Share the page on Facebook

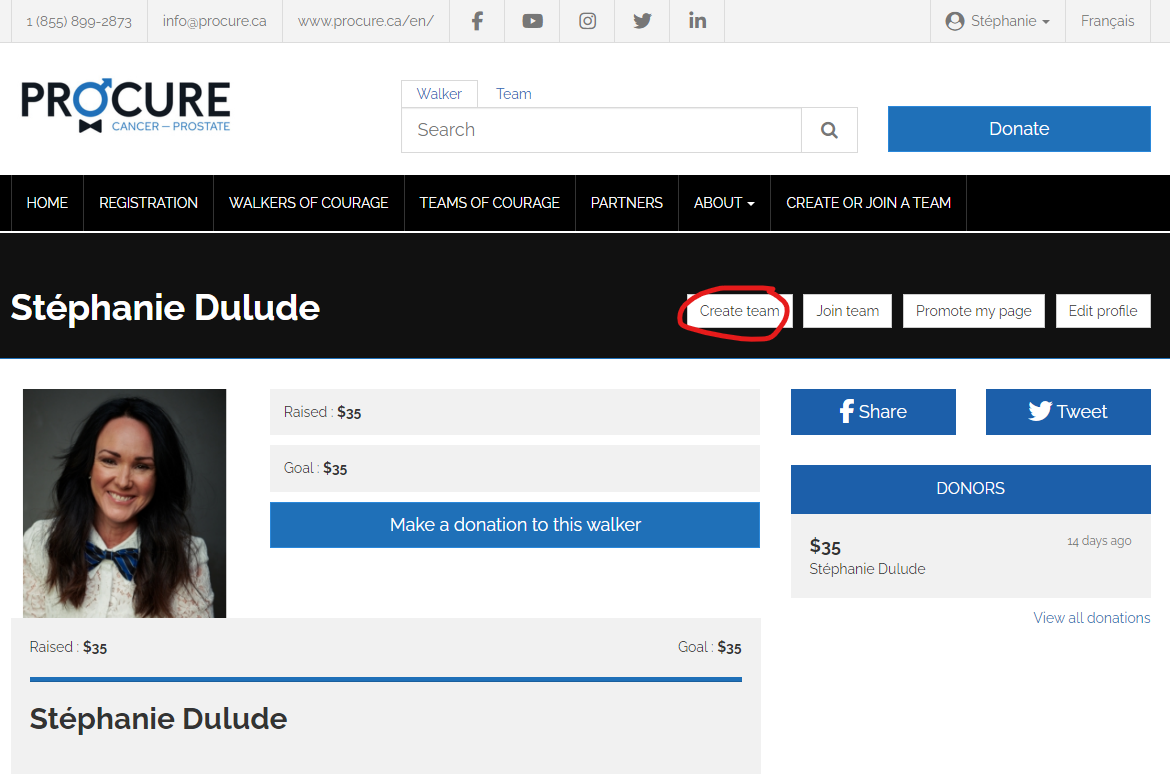873,412
